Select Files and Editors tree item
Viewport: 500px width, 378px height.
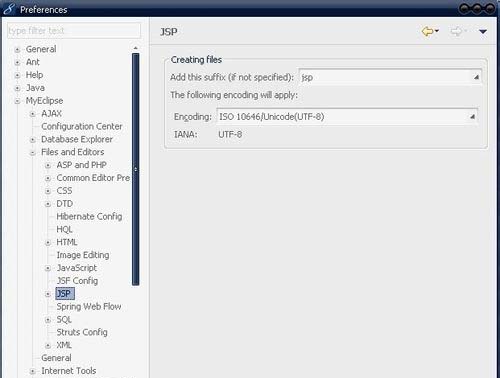coord(72,152)
